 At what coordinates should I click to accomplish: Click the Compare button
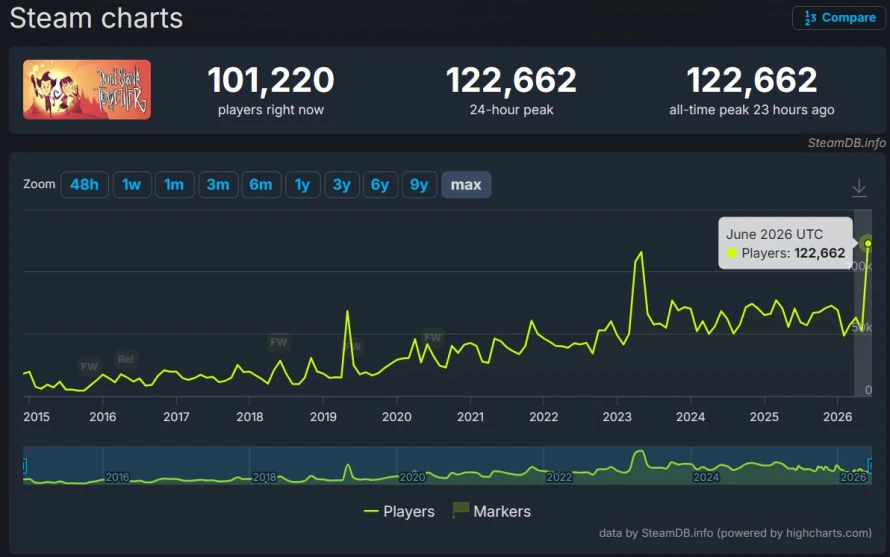click(839, 18)
